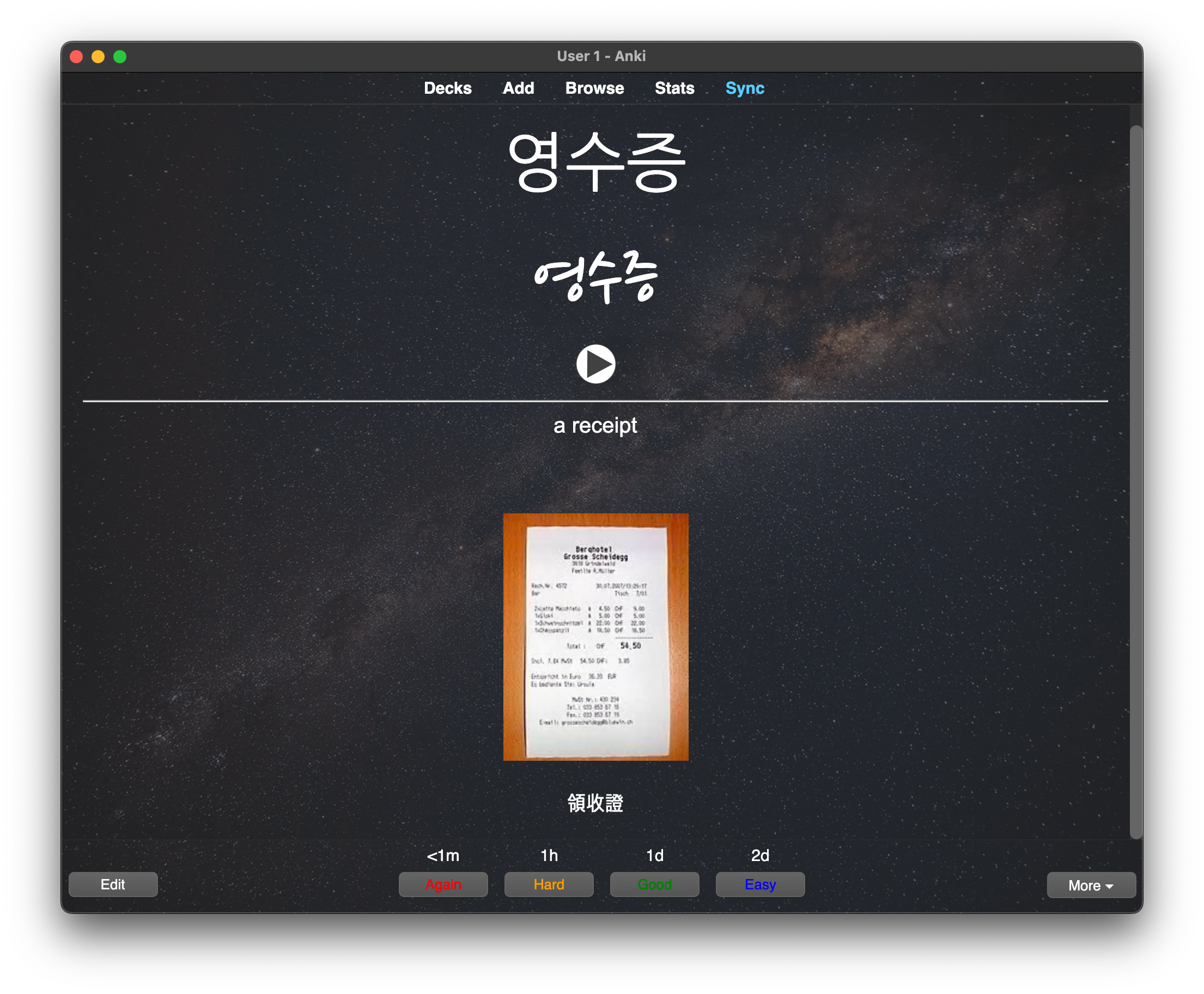The height and width of the screenshot is (994, 1204).
Task: Click Add in the top toolbar
Action: (518, 88)
